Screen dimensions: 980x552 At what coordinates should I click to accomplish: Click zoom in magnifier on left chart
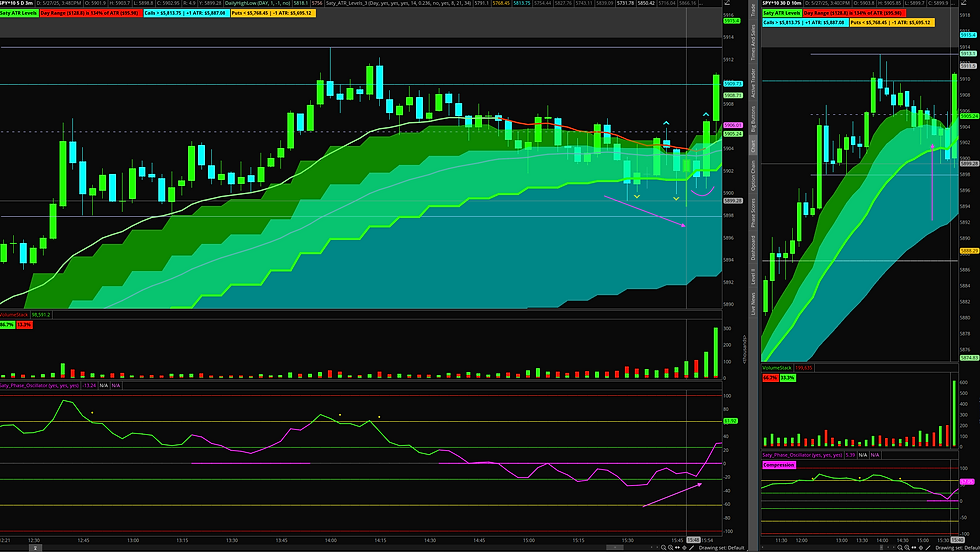[x=671, y=548]
